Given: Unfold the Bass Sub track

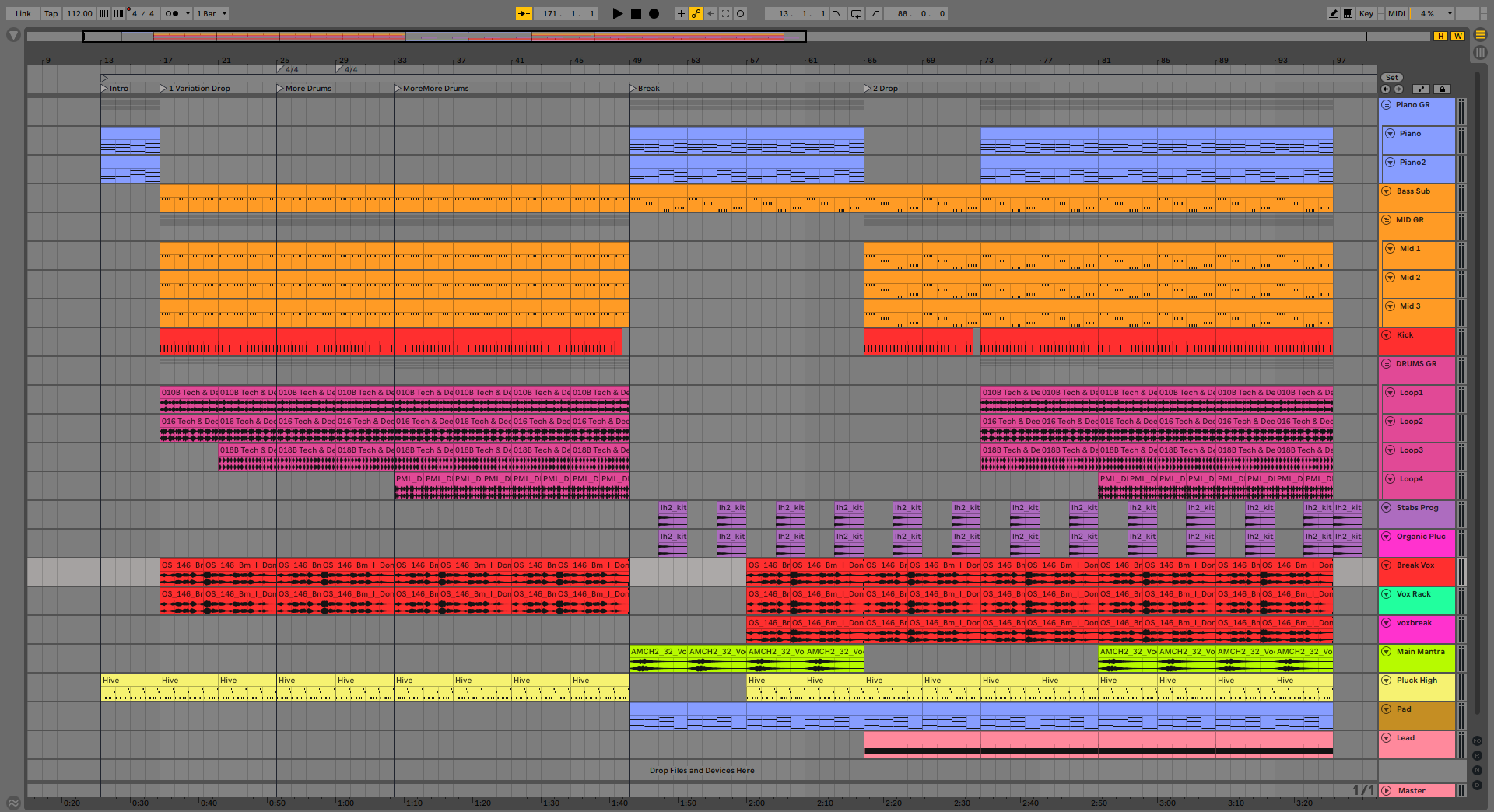Looking at the screenshot, I should click(x=1387, y=191).
